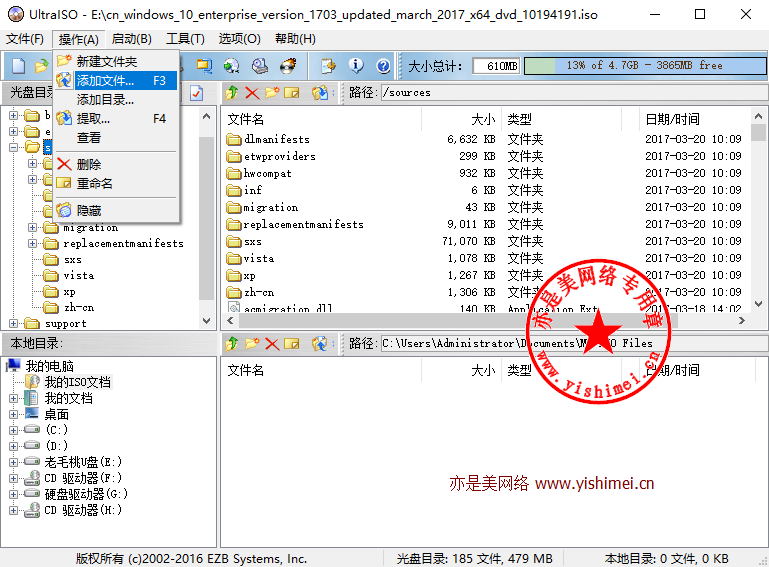Expand the support folder in disc tree
The image size is (769, 567).
(x=13, y=323)
